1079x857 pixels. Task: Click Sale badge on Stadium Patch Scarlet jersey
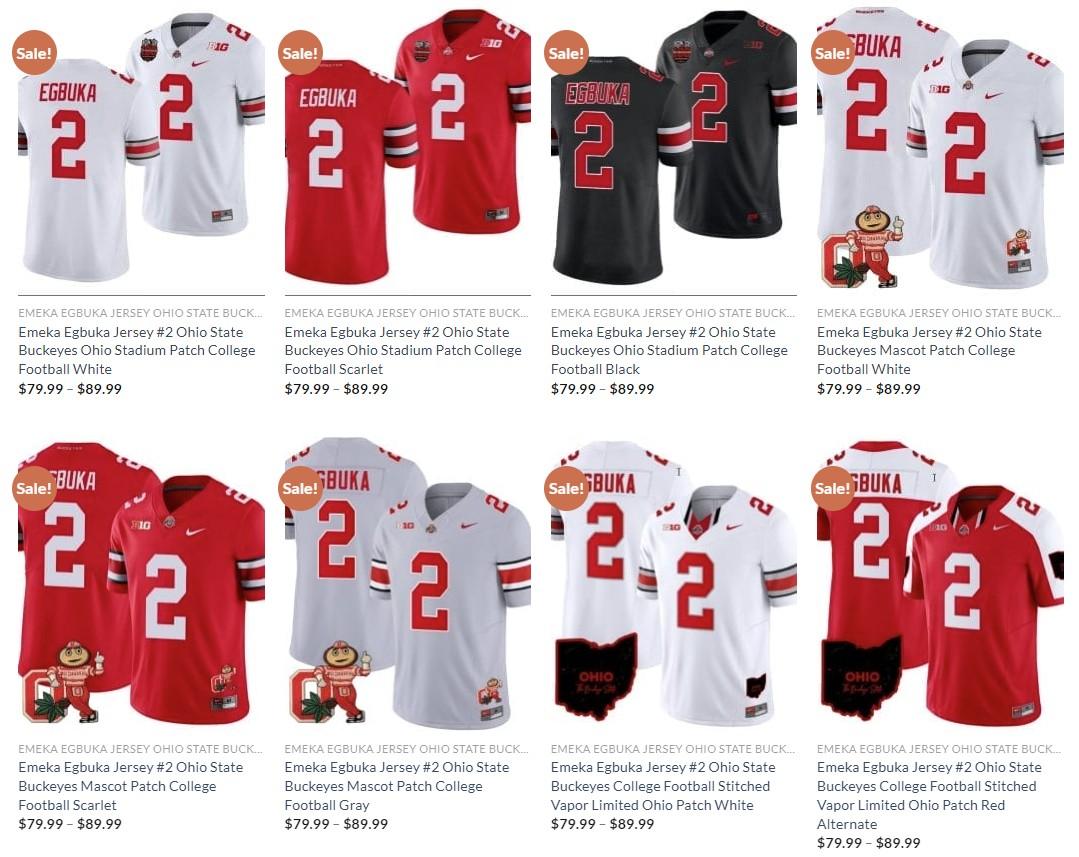pyautogui.click(x=300, y=52)
